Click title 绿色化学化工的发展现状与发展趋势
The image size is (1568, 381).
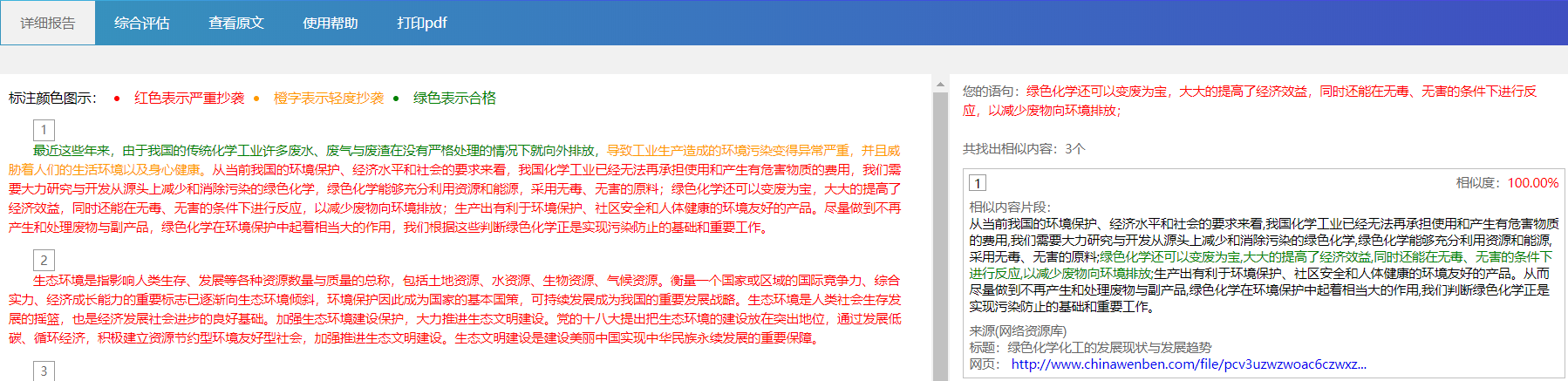tap(1109, 348)
